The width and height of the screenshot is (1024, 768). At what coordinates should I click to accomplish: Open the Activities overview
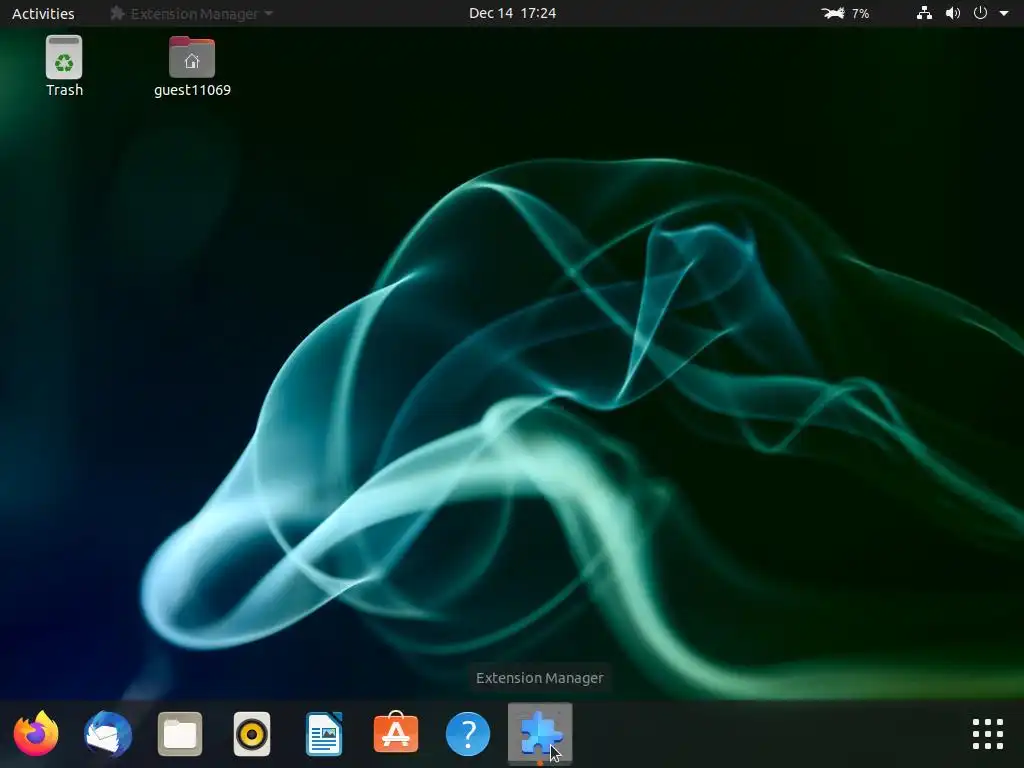[x=43, y=13]
